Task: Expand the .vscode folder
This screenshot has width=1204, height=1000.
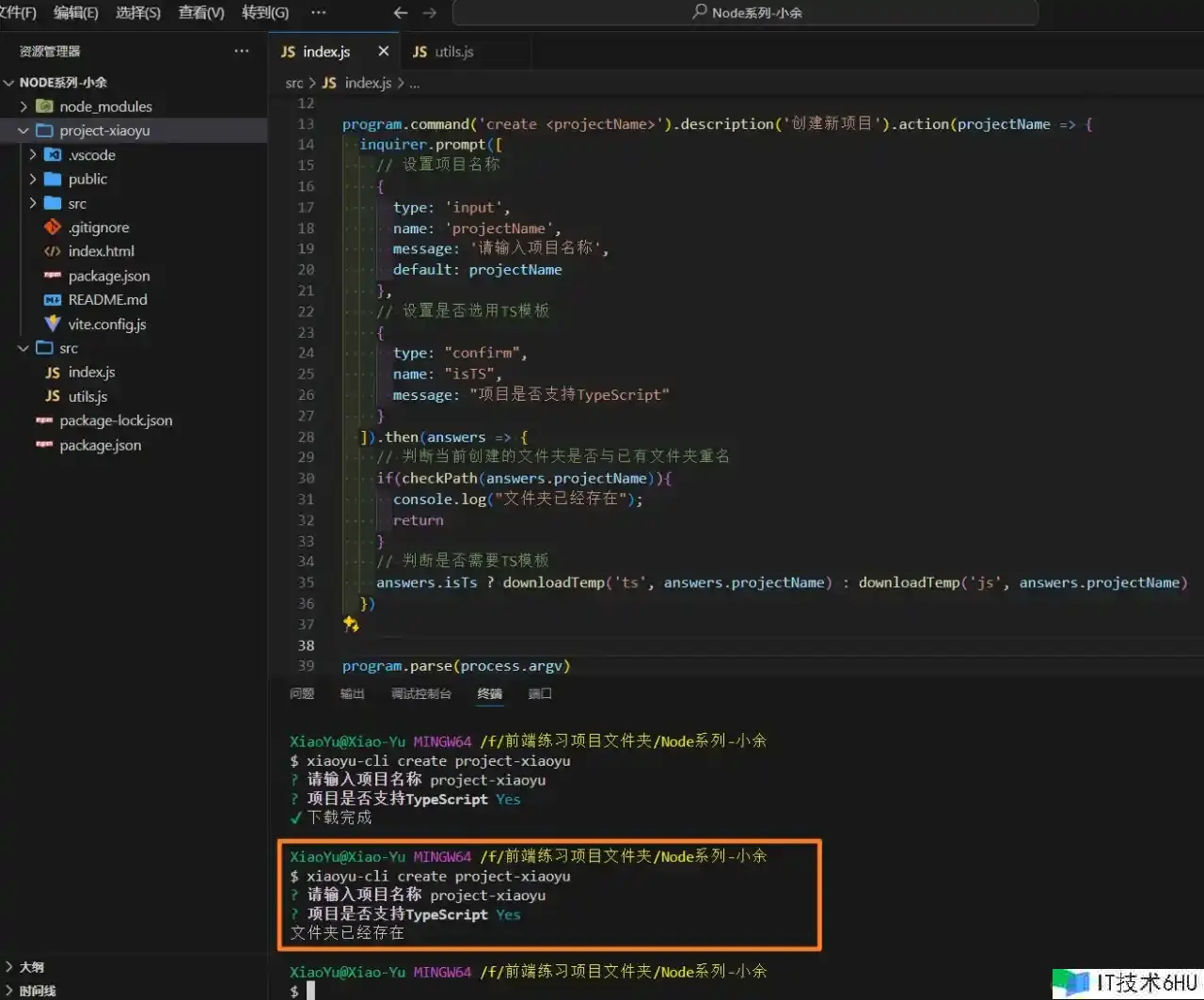Action: 33,155
